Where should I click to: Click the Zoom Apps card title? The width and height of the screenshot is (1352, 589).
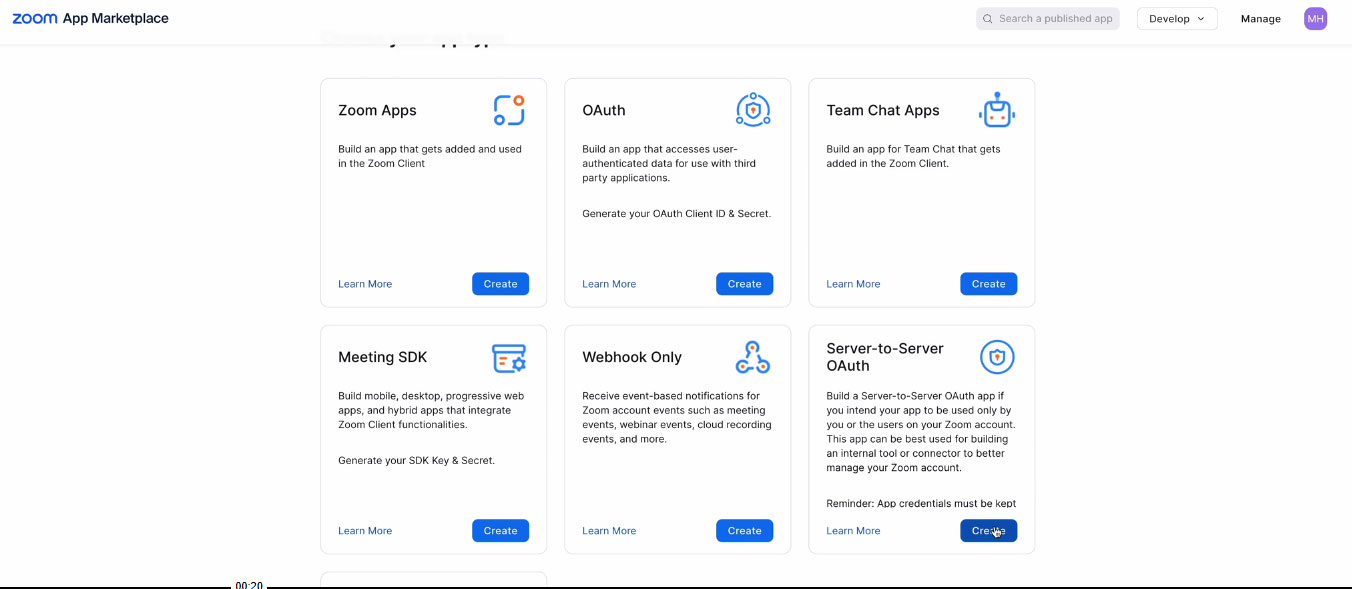[377, 111]
